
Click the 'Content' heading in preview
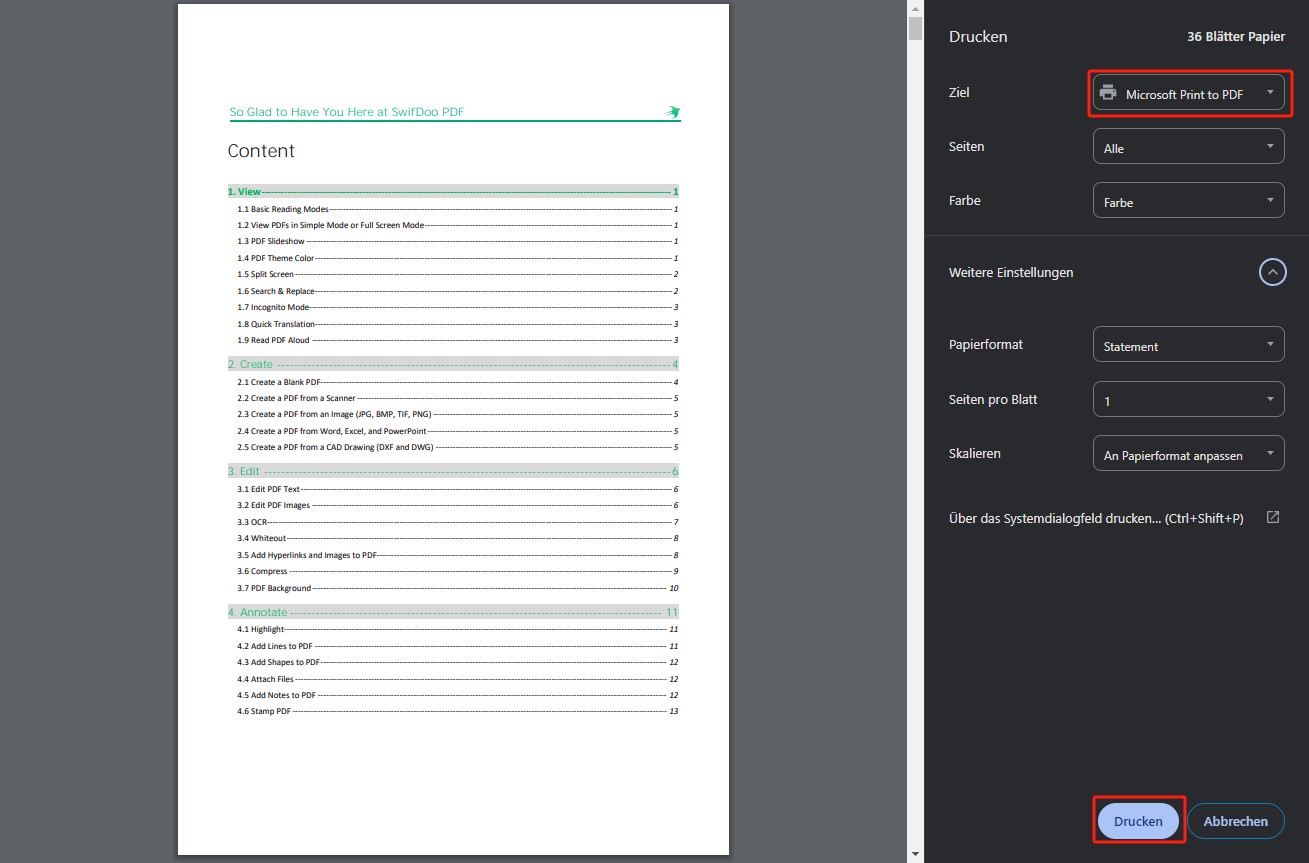[x=261, y=151]
